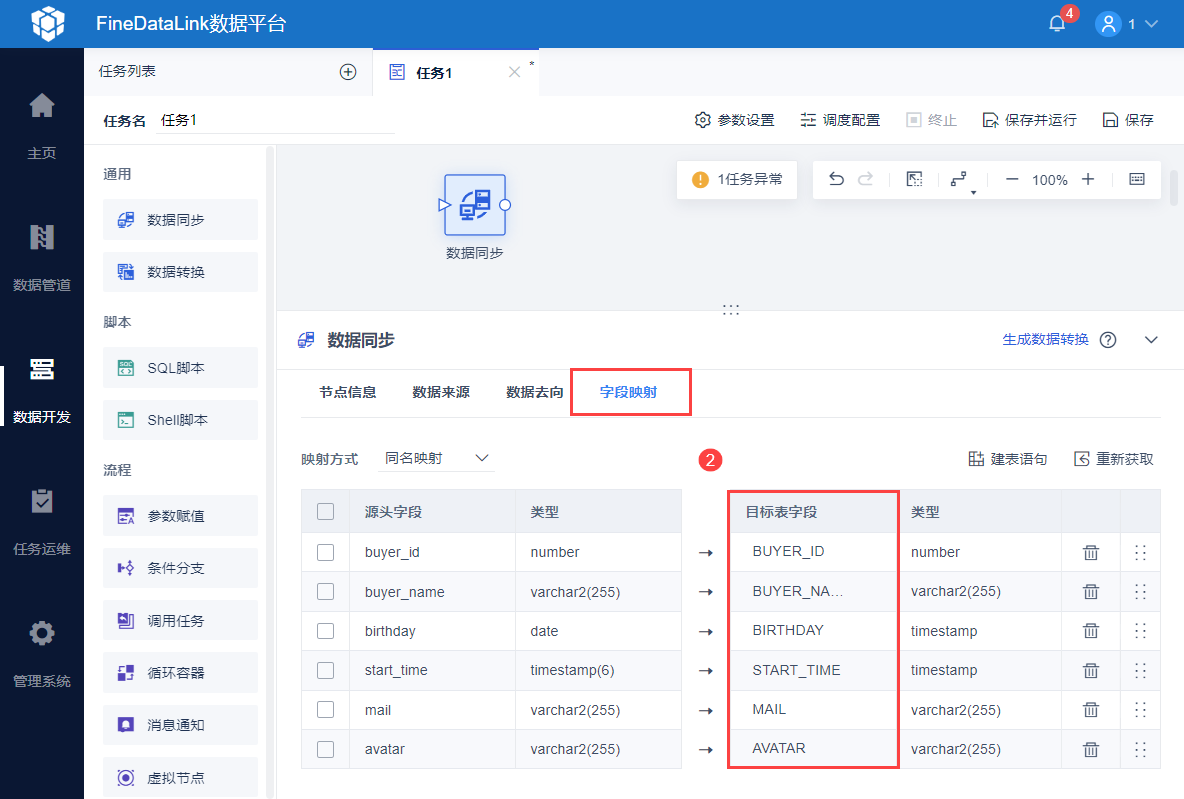This screenshot has height=799, width=1184.
Task: Select 数据转换 node from palette
Action: click(x=180, y=272)
